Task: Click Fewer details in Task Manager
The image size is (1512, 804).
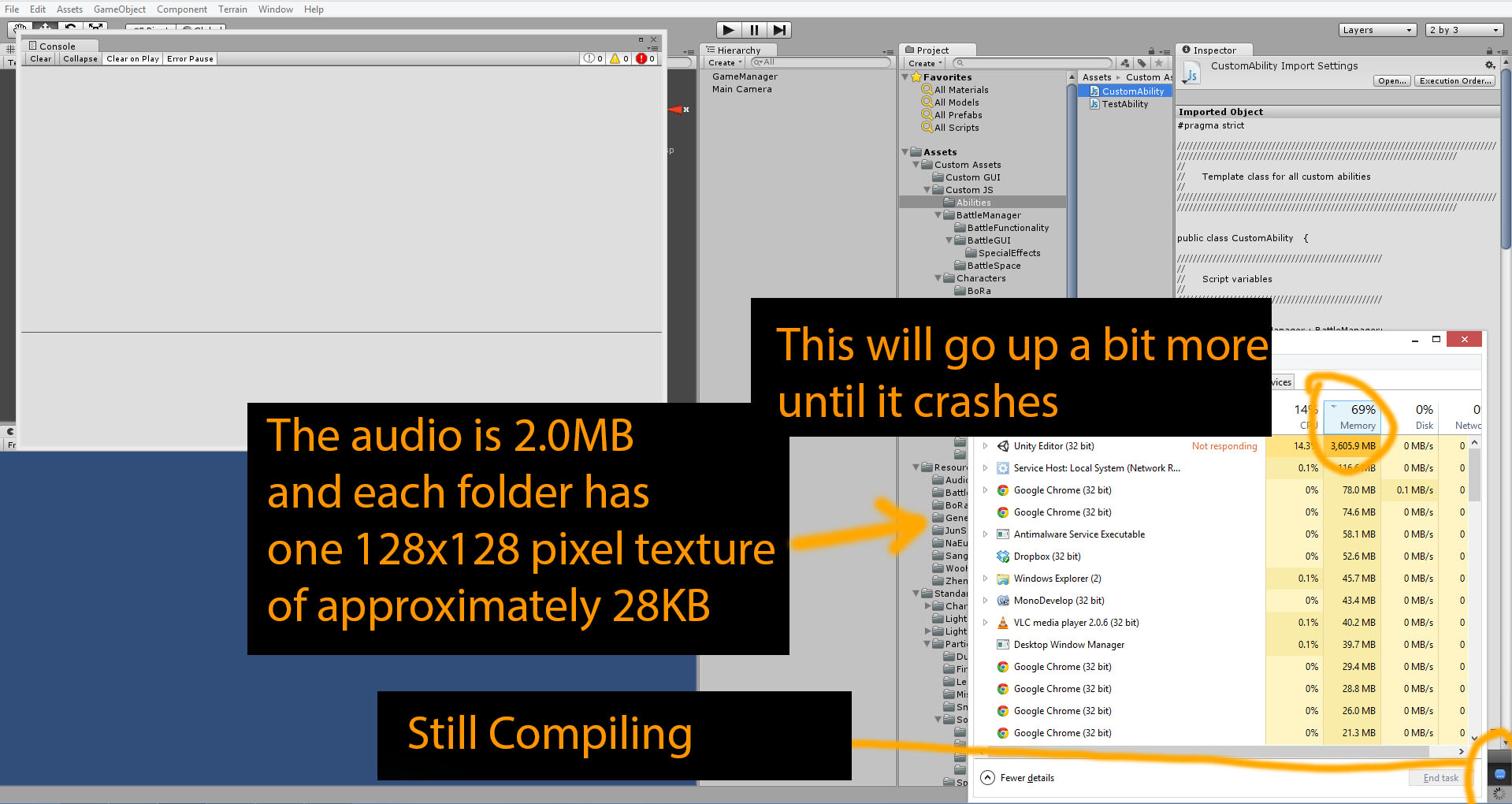Action: click(x=1017, y=778)
